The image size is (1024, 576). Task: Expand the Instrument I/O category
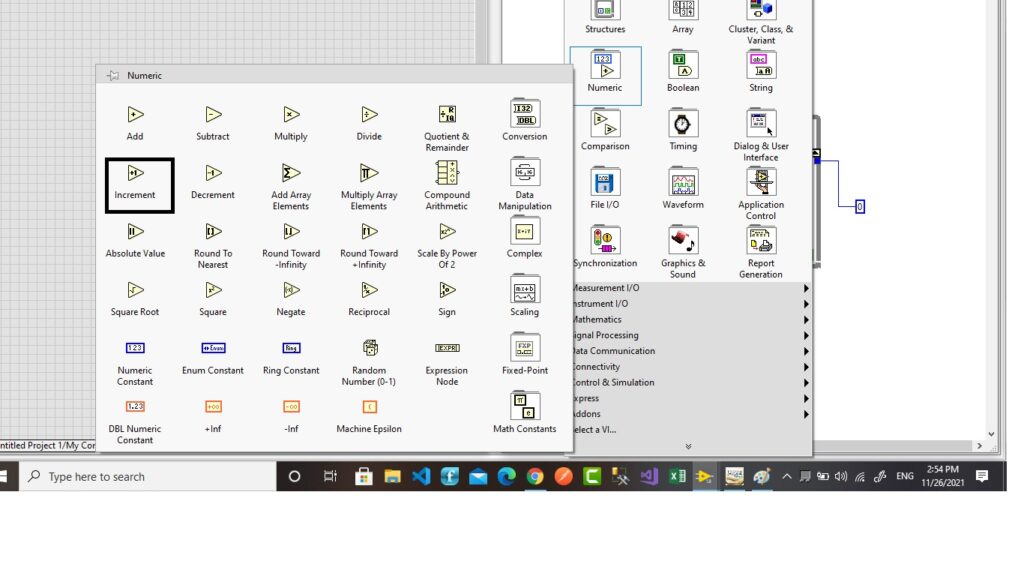(x=692, y=304)
